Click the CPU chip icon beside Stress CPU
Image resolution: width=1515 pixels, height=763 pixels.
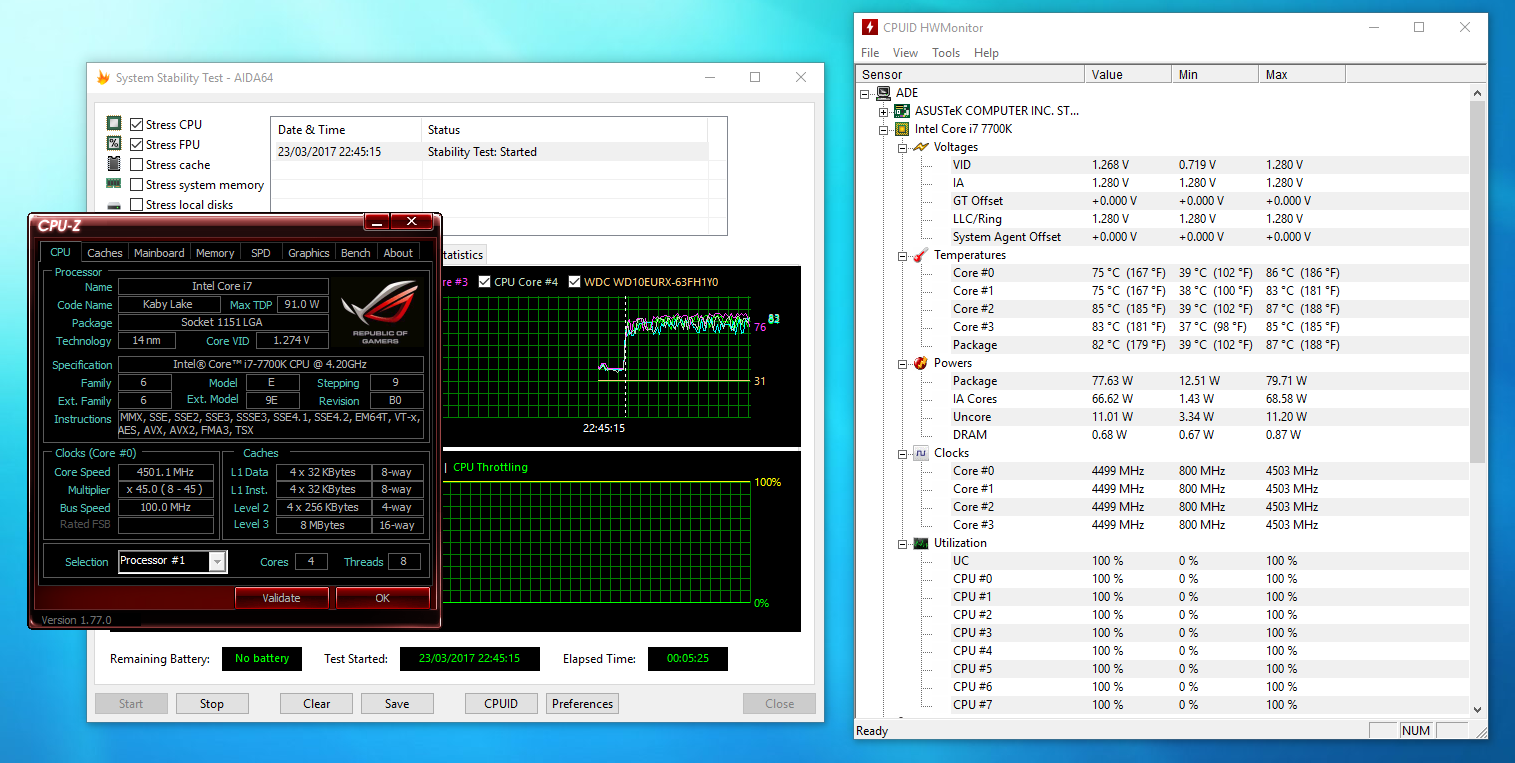click(114, 124)
